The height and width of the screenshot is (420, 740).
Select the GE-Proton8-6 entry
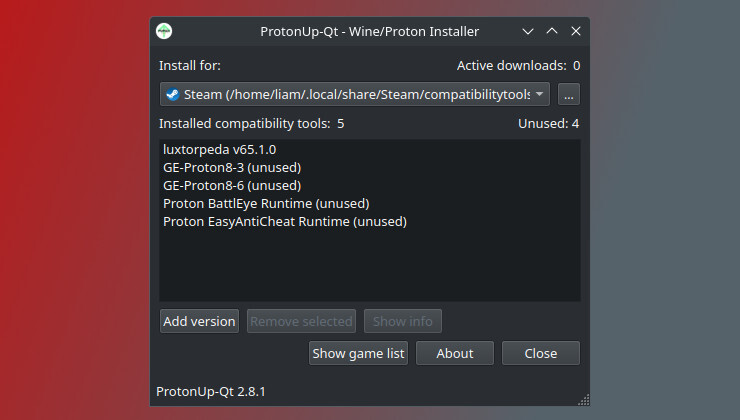(x=232, y=186)
